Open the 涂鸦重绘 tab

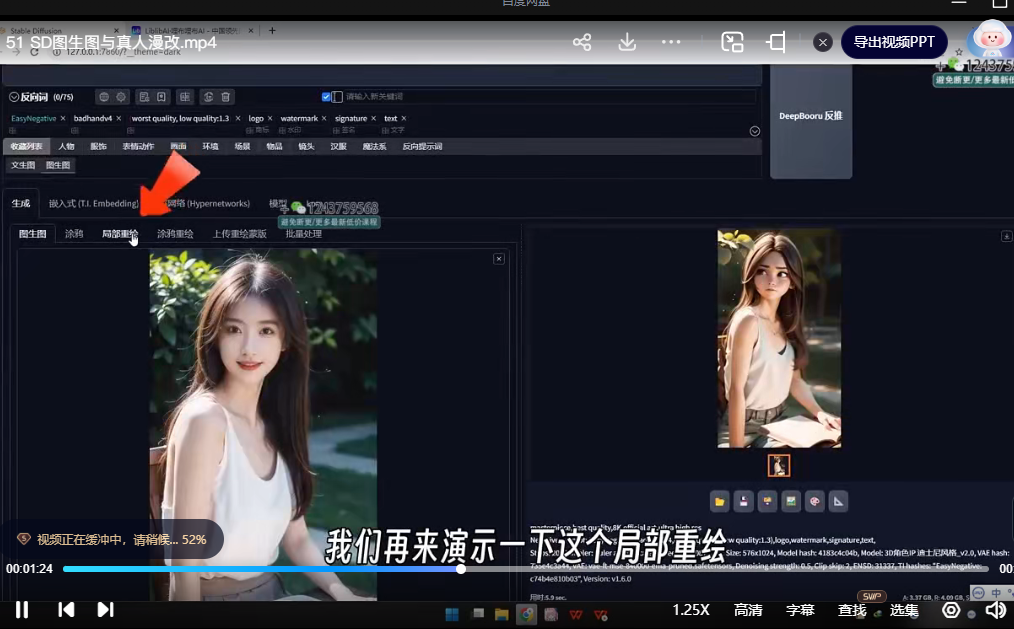[x=175, y=234]
